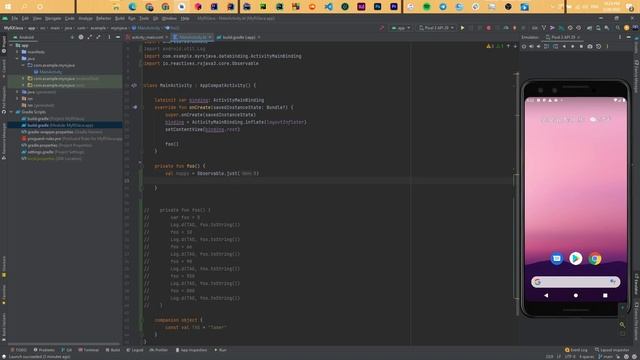640x360 pixels.
Task: Open Visual Studio Code from Windows taskbar
Action: pos(328,7)
